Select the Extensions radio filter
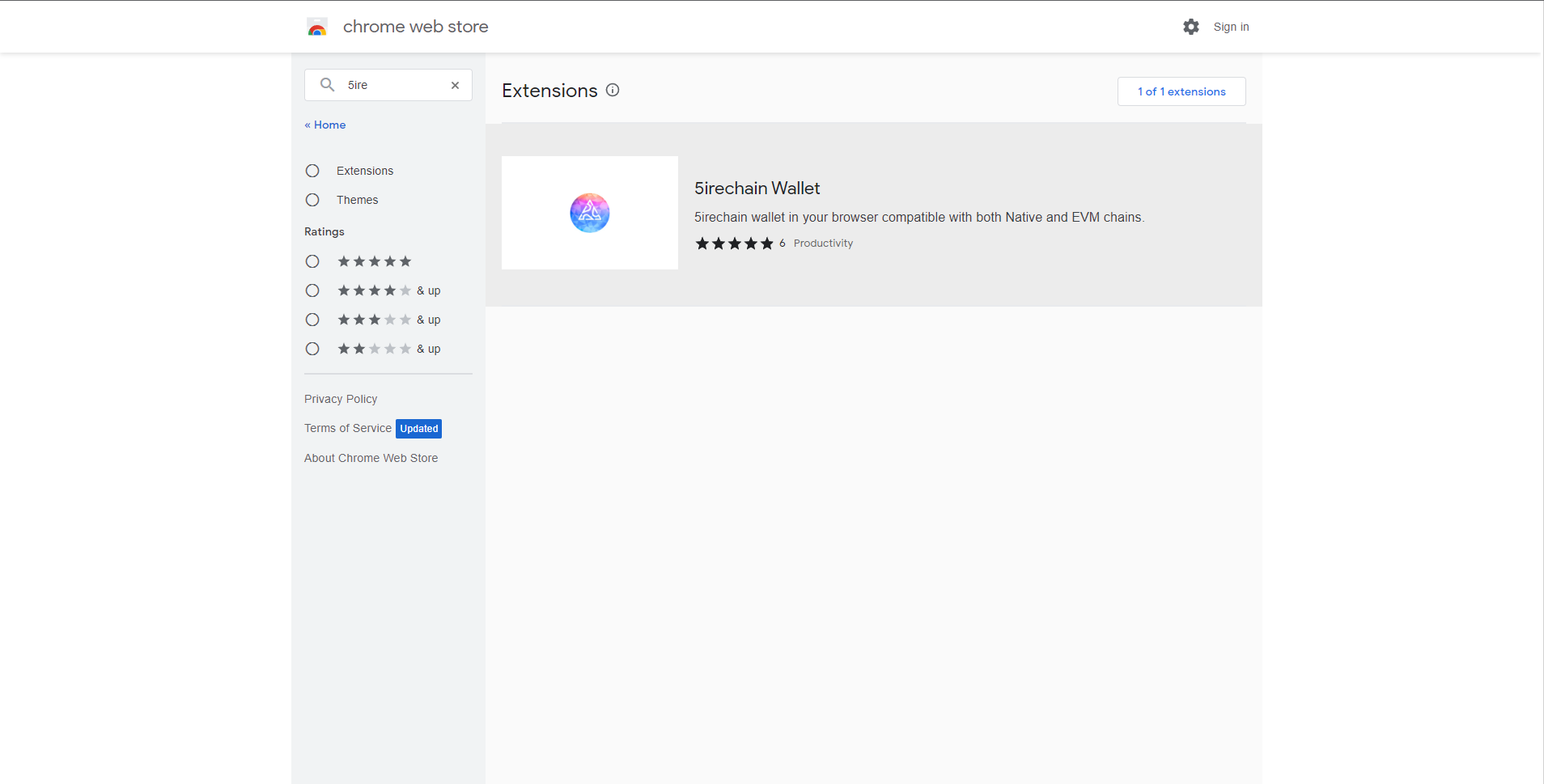This screenshot has height=784, width=1544. (x=312, y=171)
